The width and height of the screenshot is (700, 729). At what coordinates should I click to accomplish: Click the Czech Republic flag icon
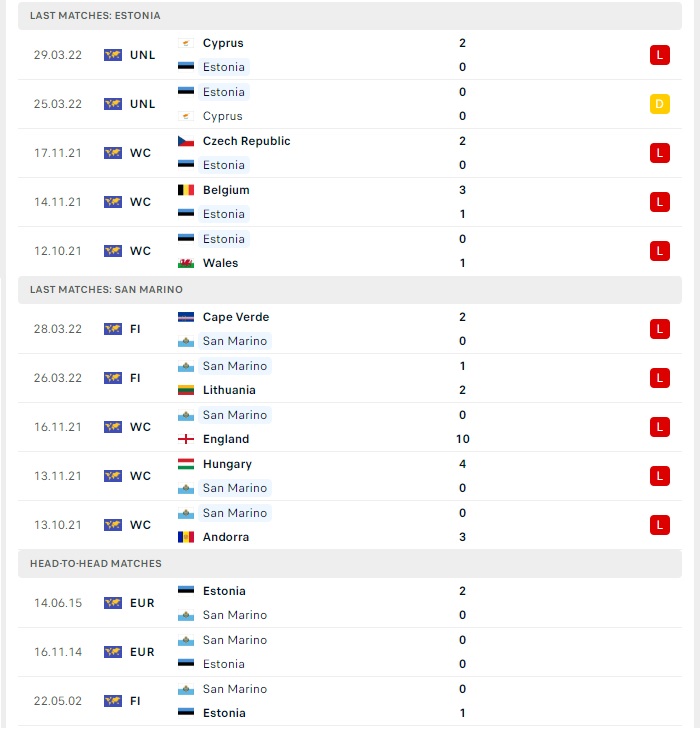tap(186, 141)
